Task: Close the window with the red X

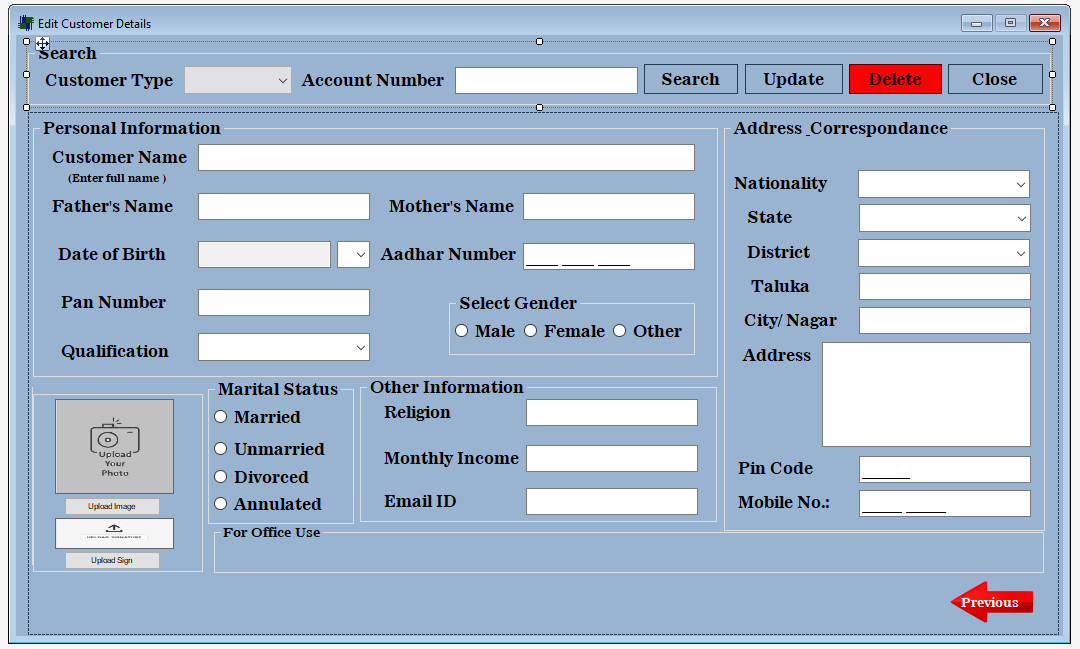Action: [x=1045, y=23]
